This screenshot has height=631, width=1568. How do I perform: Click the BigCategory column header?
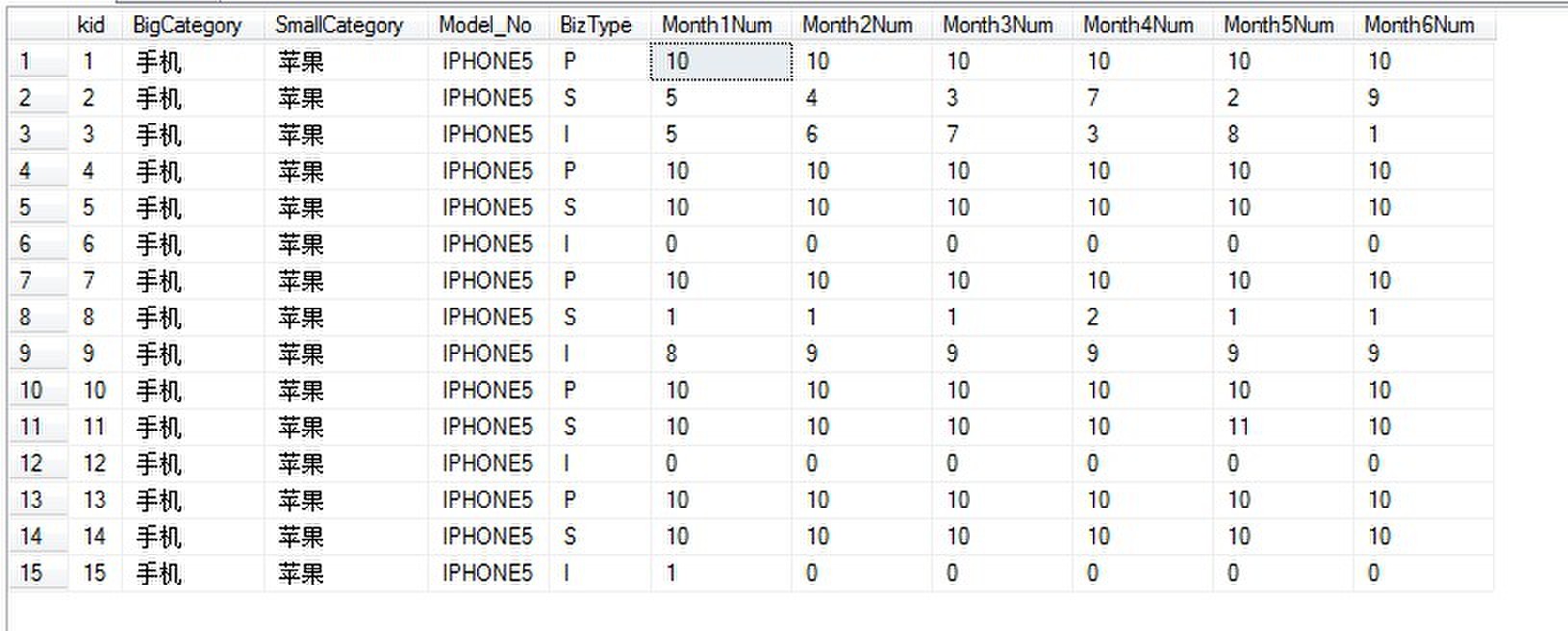(188, 25)
